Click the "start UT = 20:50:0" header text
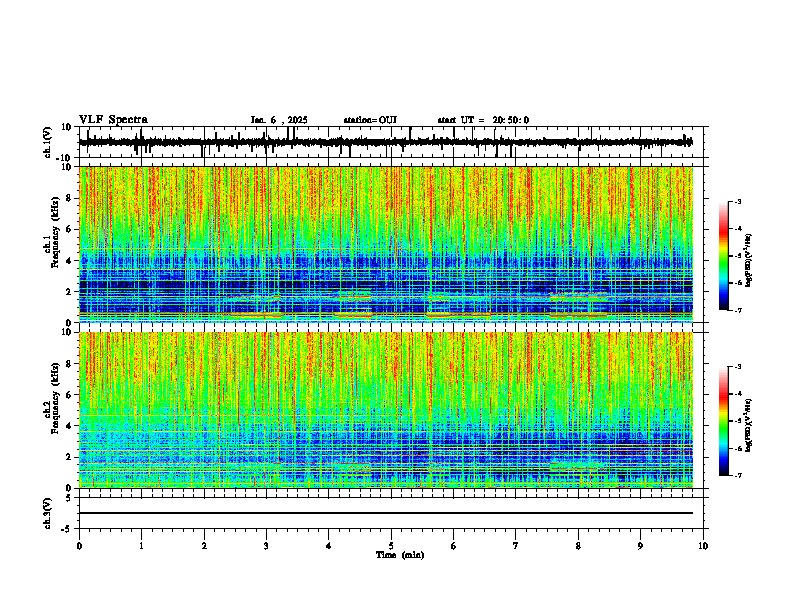Image resolution: width=792 pixels, height=612 pixels. [x=483, y=120]
